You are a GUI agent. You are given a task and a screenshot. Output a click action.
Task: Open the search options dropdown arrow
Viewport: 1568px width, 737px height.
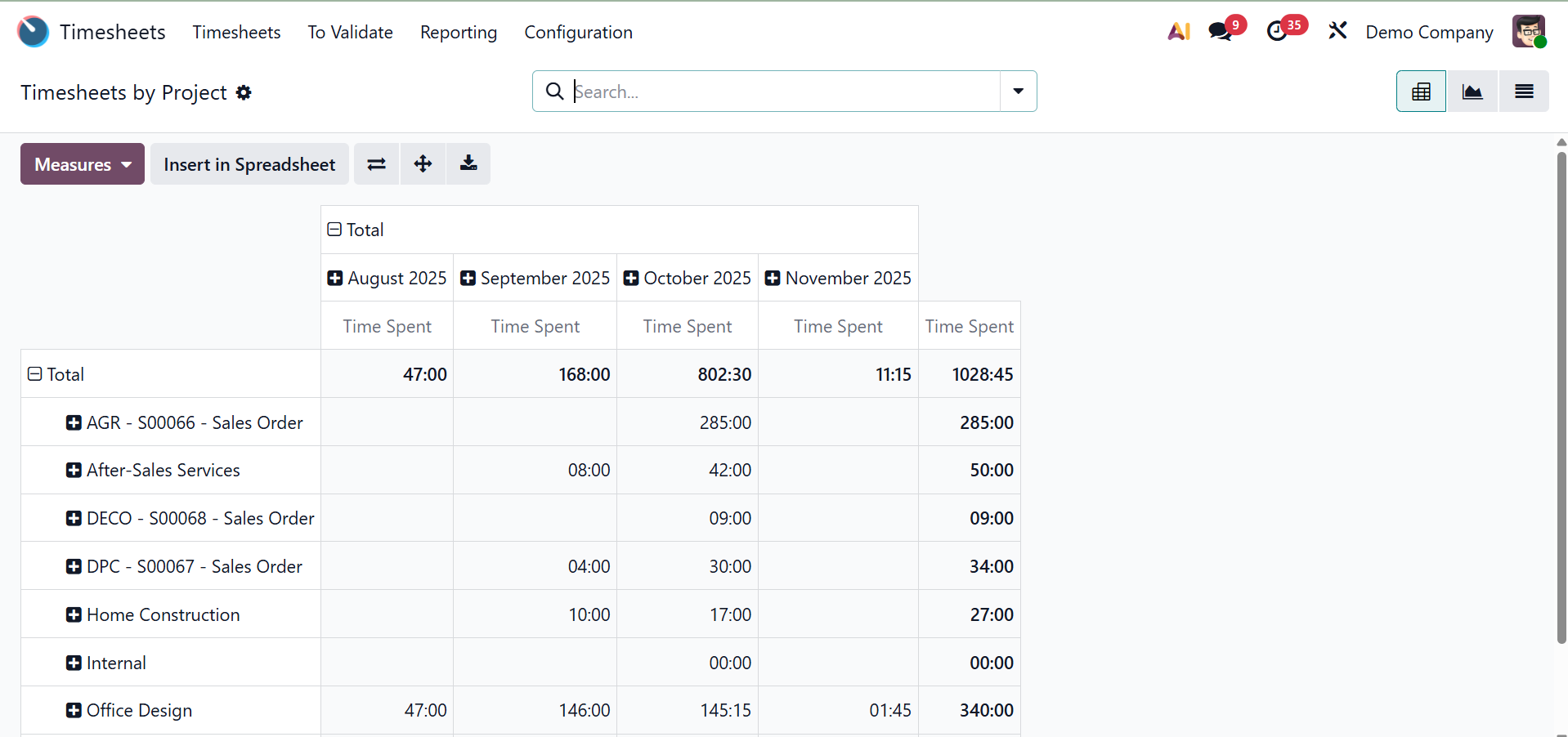click(x=1018, y=92)
